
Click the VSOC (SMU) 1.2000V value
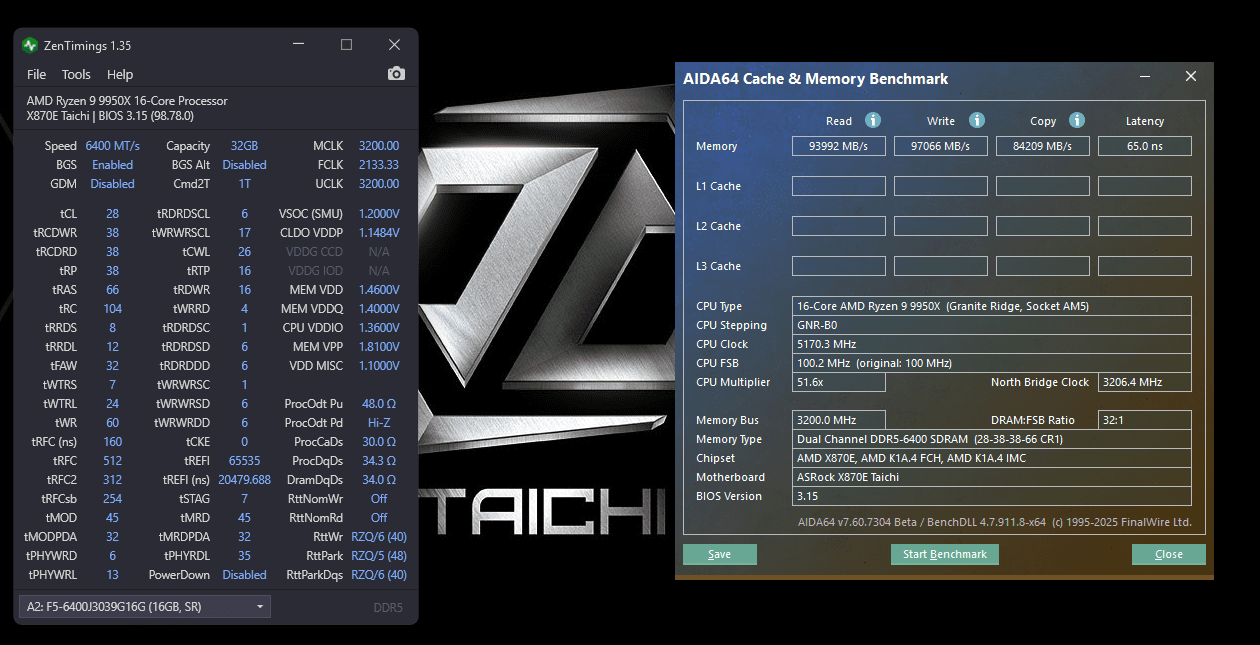[x=378, y=214]
